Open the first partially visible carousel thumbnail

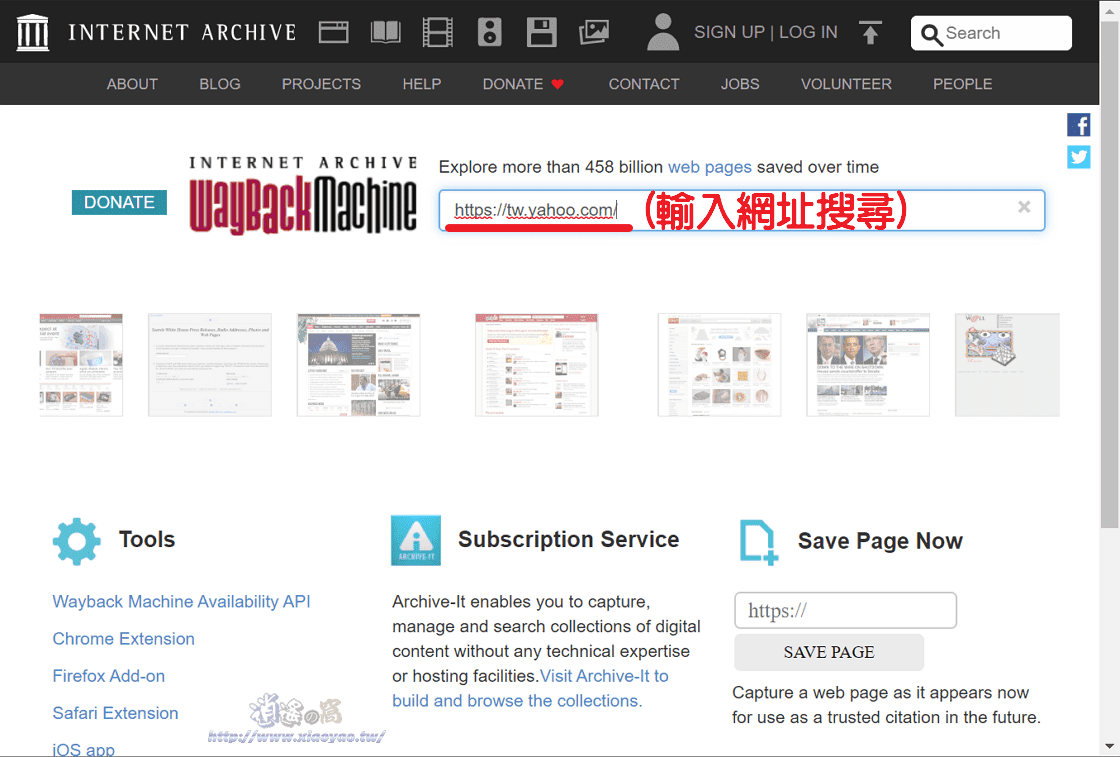[x=81, y=364]
